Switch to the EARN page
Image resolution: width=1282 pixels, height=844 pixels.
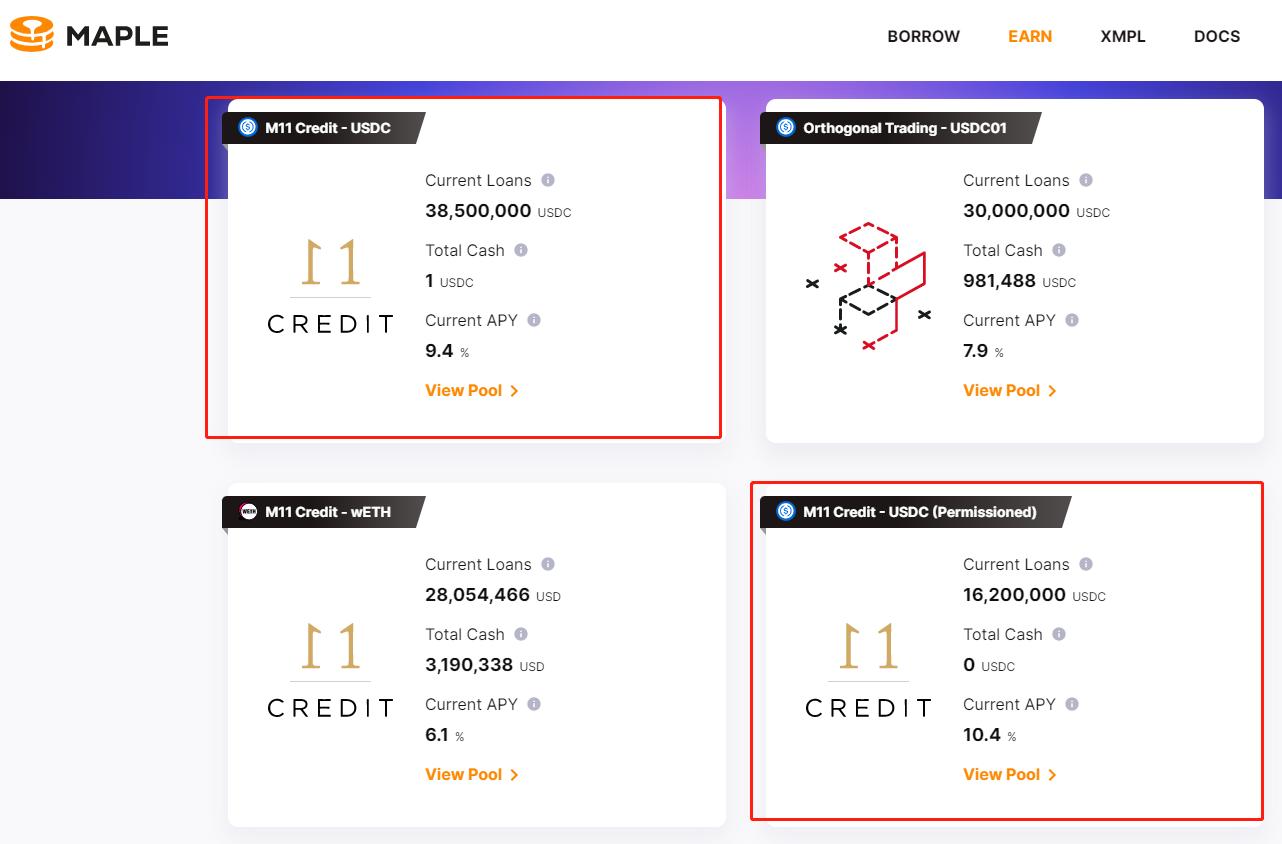point(1030,36)
